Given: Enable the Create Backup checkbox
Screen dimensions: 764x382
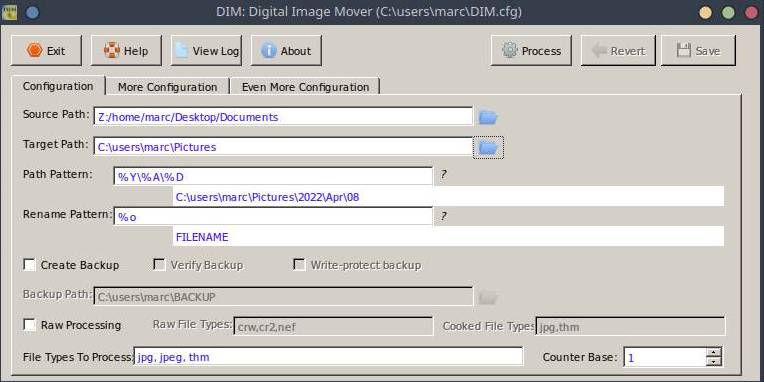Looking at the screenshot, I should (30, 265).
